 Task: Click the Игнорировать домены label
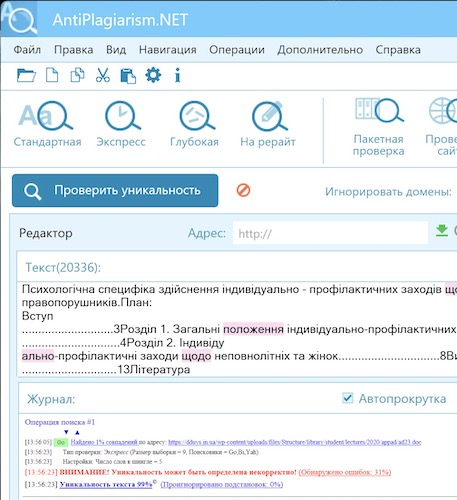388,192
